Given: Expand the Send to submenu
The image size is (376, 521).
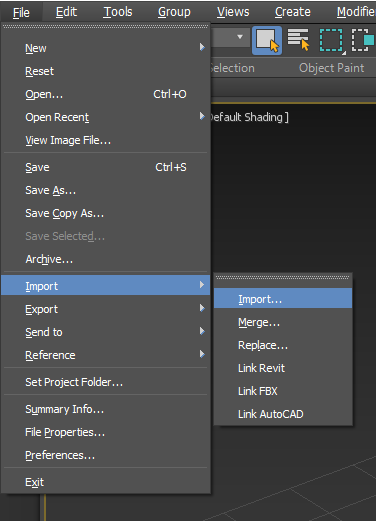Looking at the screenshot, I should tap(106, 332).
